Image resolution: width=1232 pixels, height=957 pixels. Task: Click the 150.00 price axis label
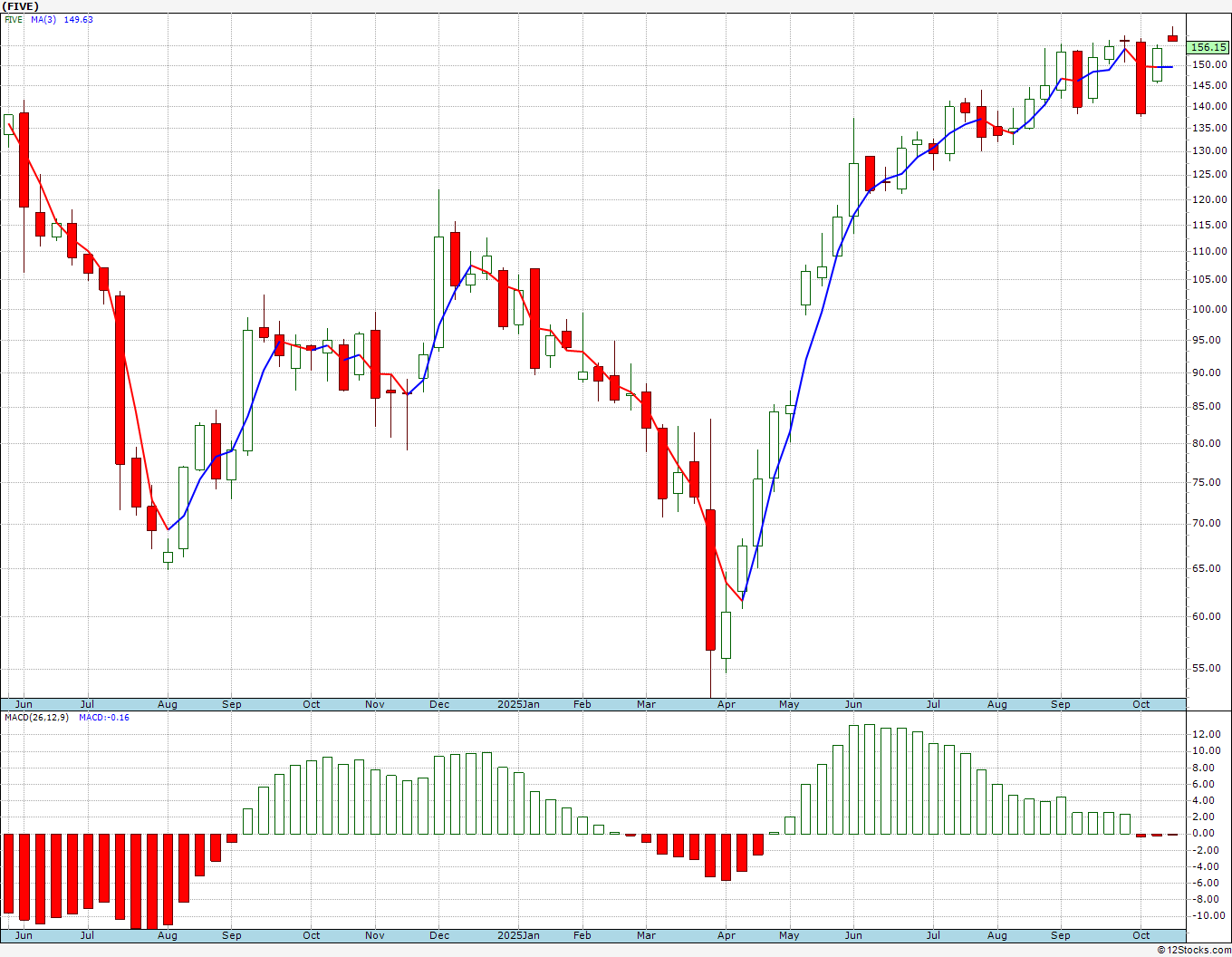pos(1210,65)
